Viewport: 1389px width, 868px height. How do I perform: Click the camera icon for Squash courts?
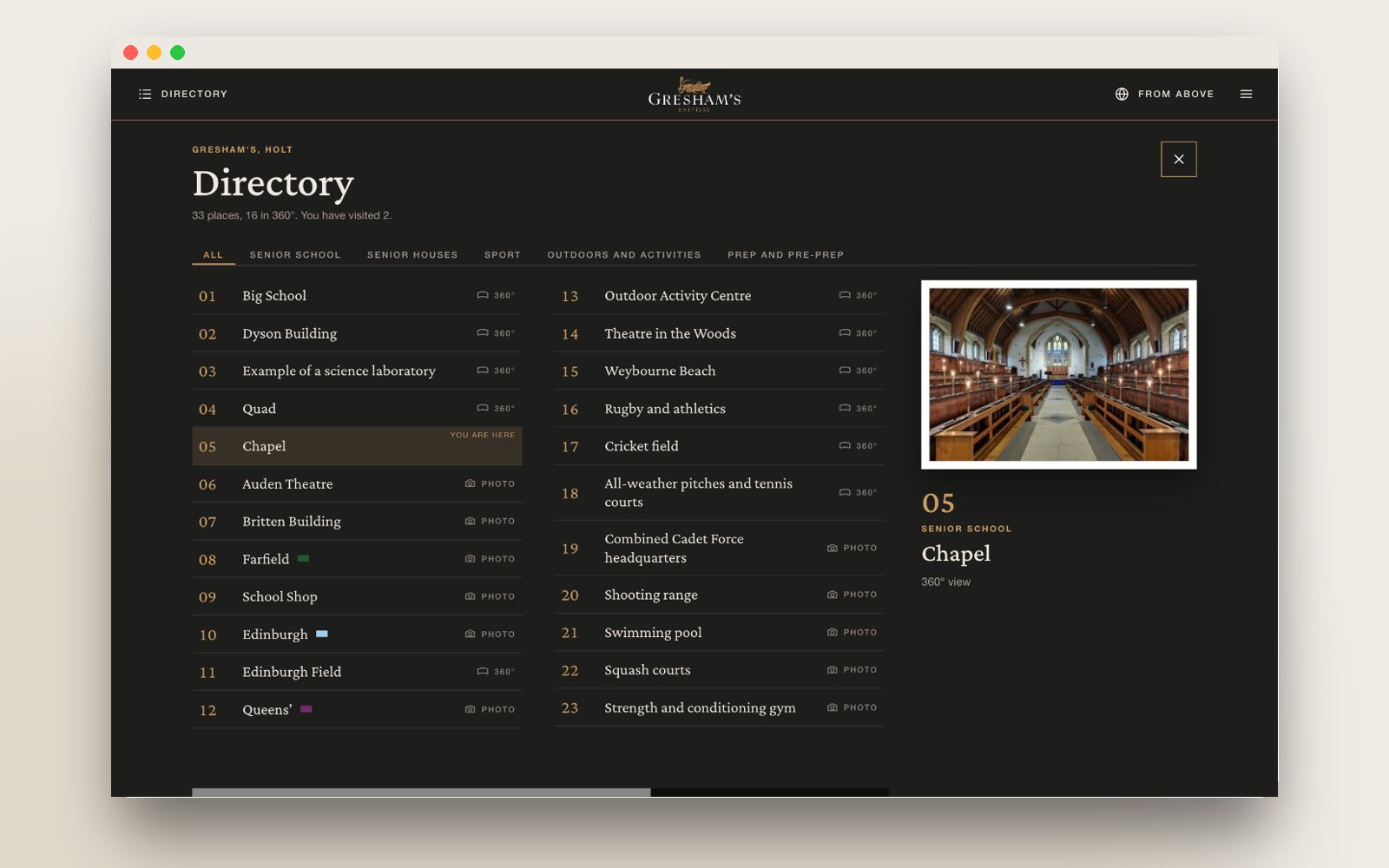click(x=833, y=670)
